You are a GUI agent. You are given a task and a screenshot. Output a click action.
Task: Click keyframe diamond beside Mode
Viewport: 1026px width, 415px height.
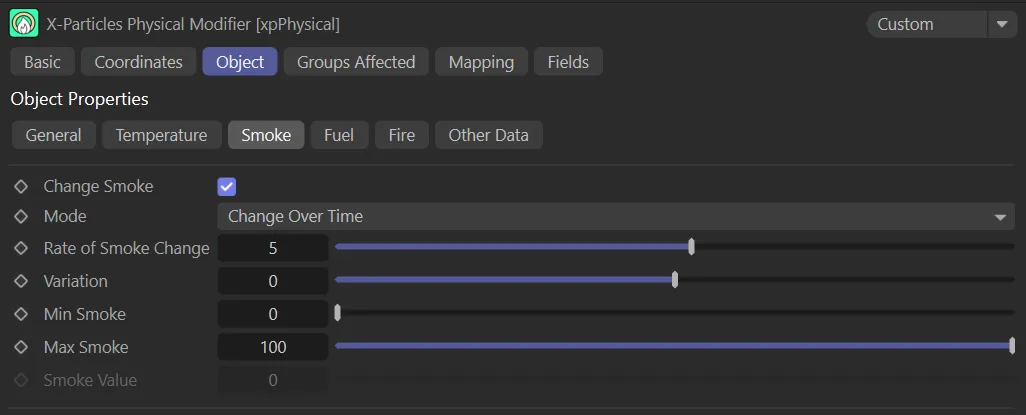pos(20,216)
